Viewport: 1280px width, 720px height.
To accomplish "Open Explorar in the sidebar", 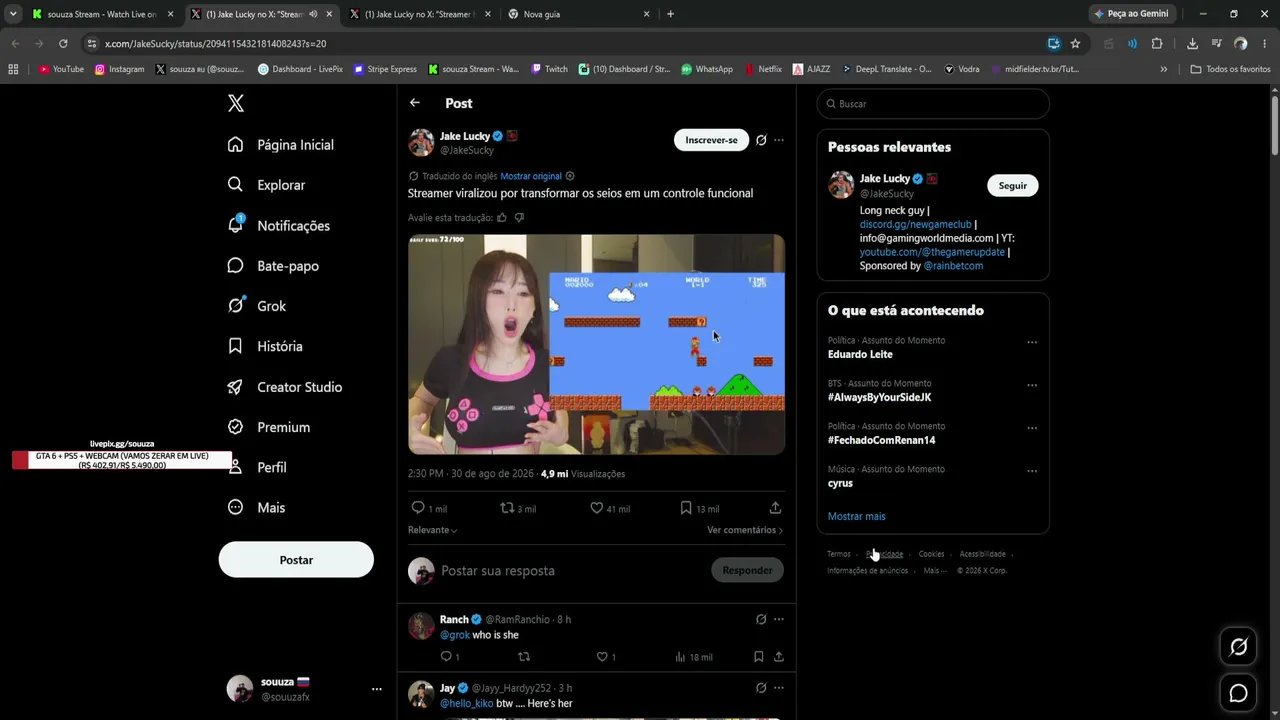I will [266, 185].
